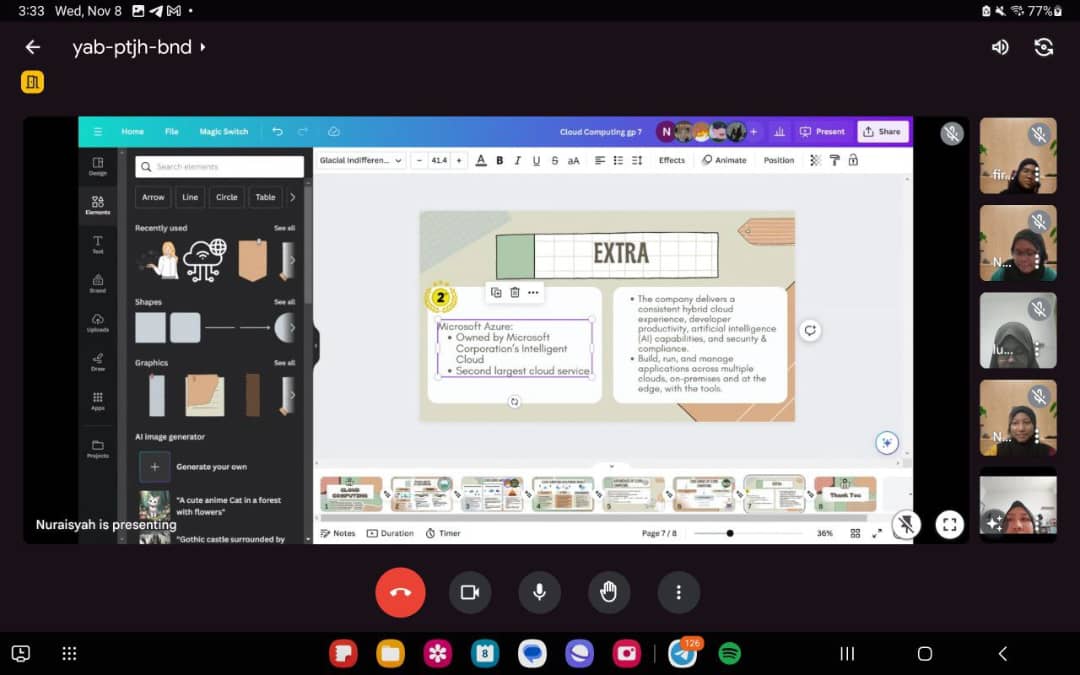Click the Animate button

click(x=724, y=160)
